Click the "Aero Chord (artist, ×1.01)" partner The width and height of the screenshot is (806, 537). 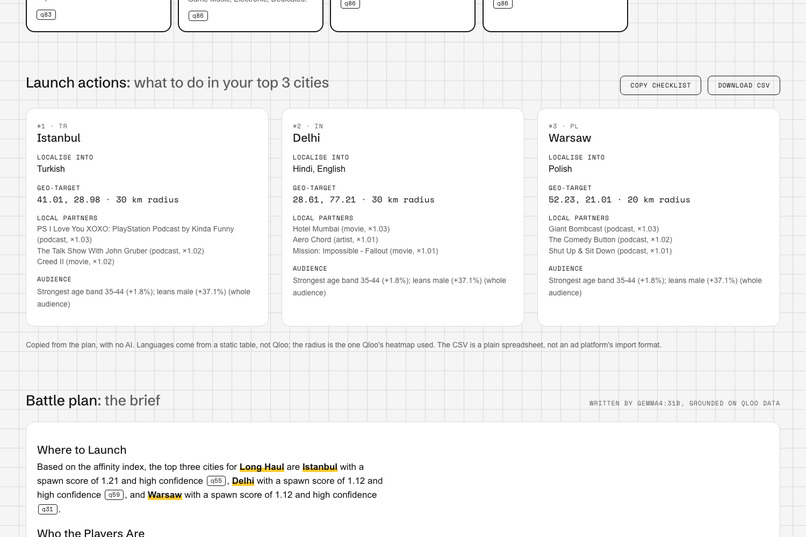point(335,239)
